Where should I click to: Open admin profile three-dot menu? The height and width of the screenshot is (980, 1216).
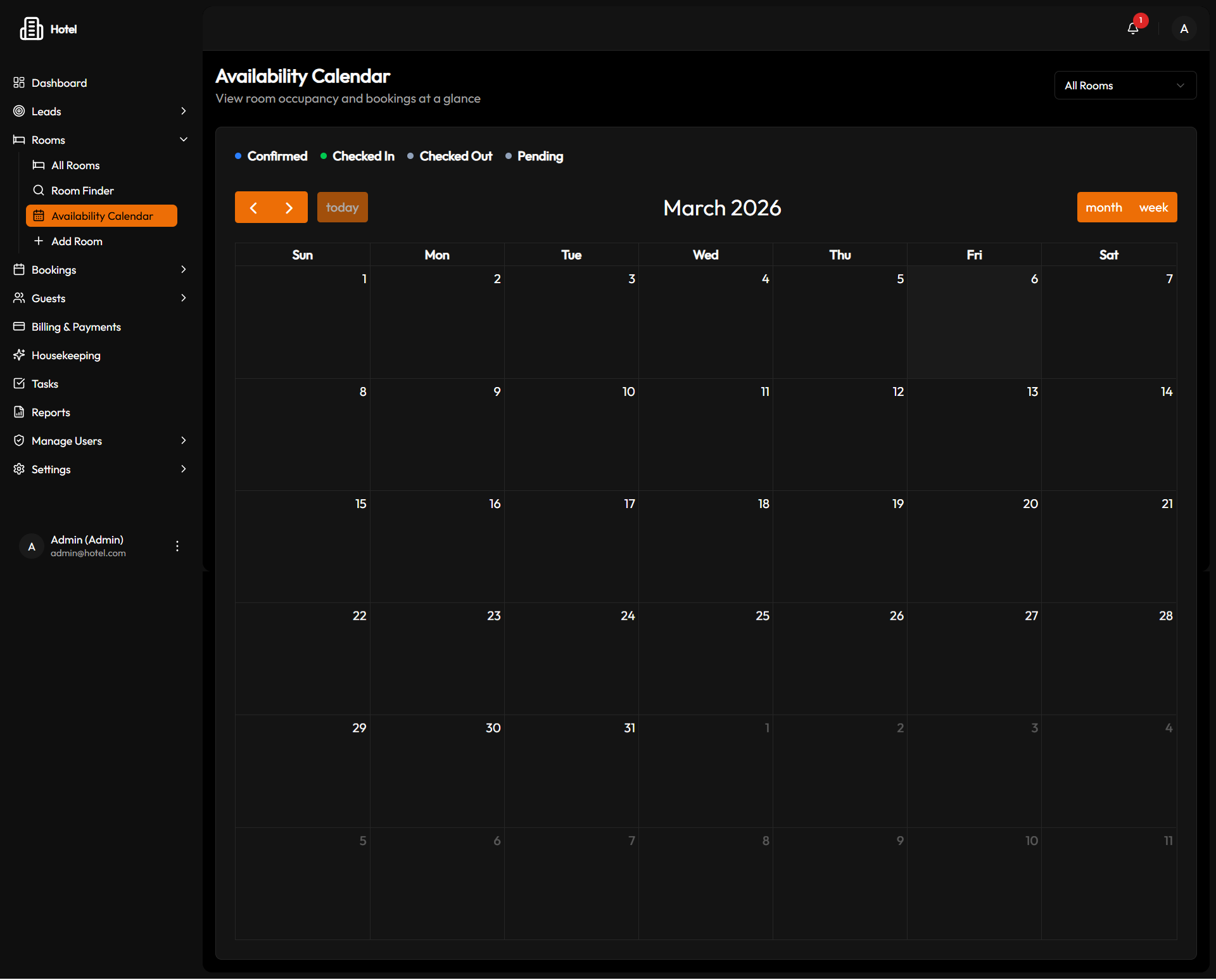pos(177,546)
